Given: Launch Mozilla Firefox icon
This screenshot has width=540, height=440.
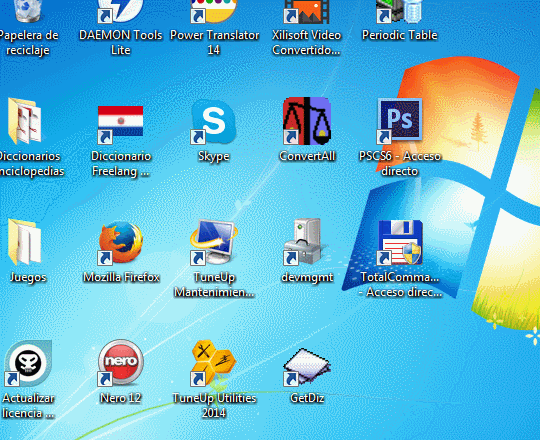Looking at the screenshot, I should pos(120,243).
